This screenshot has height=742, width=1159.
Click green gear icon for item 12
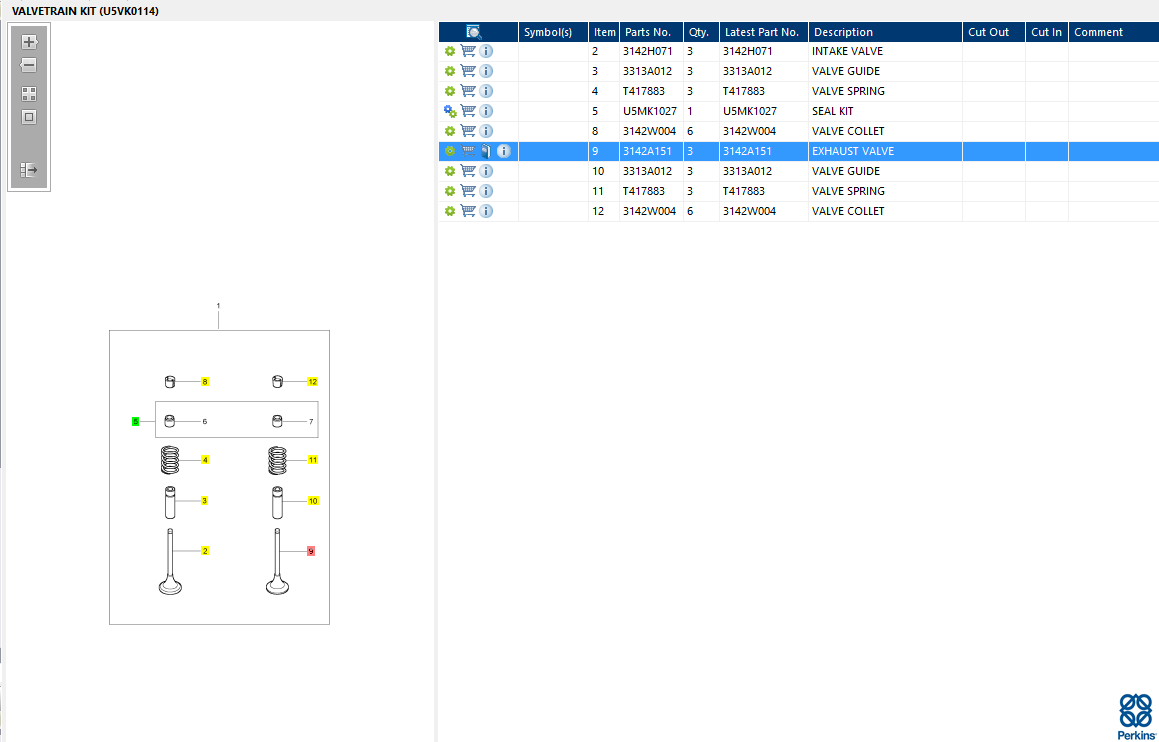click(x=450, y=211)
